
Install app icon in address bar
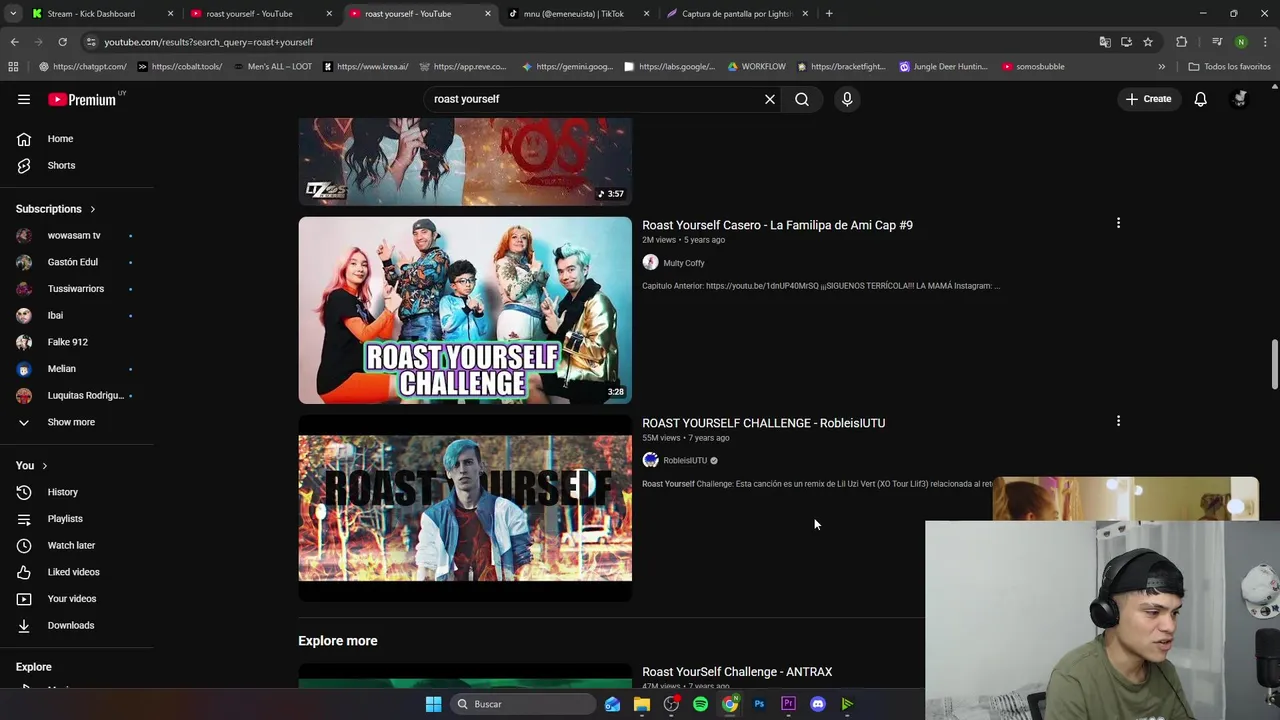point(1126,42)
